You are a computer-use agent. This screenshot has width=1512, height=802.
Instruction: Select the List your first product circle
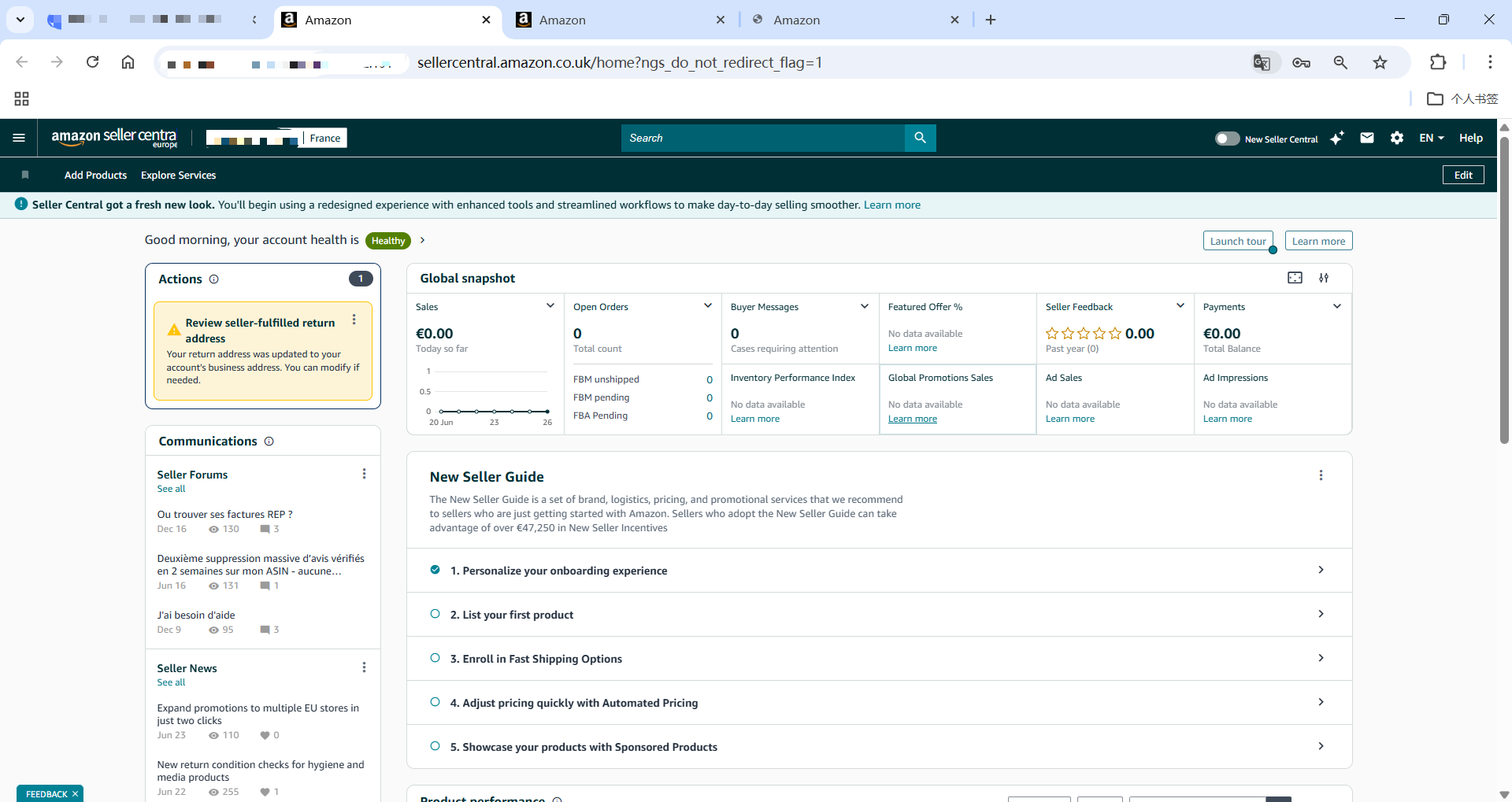tap(435, 614)
